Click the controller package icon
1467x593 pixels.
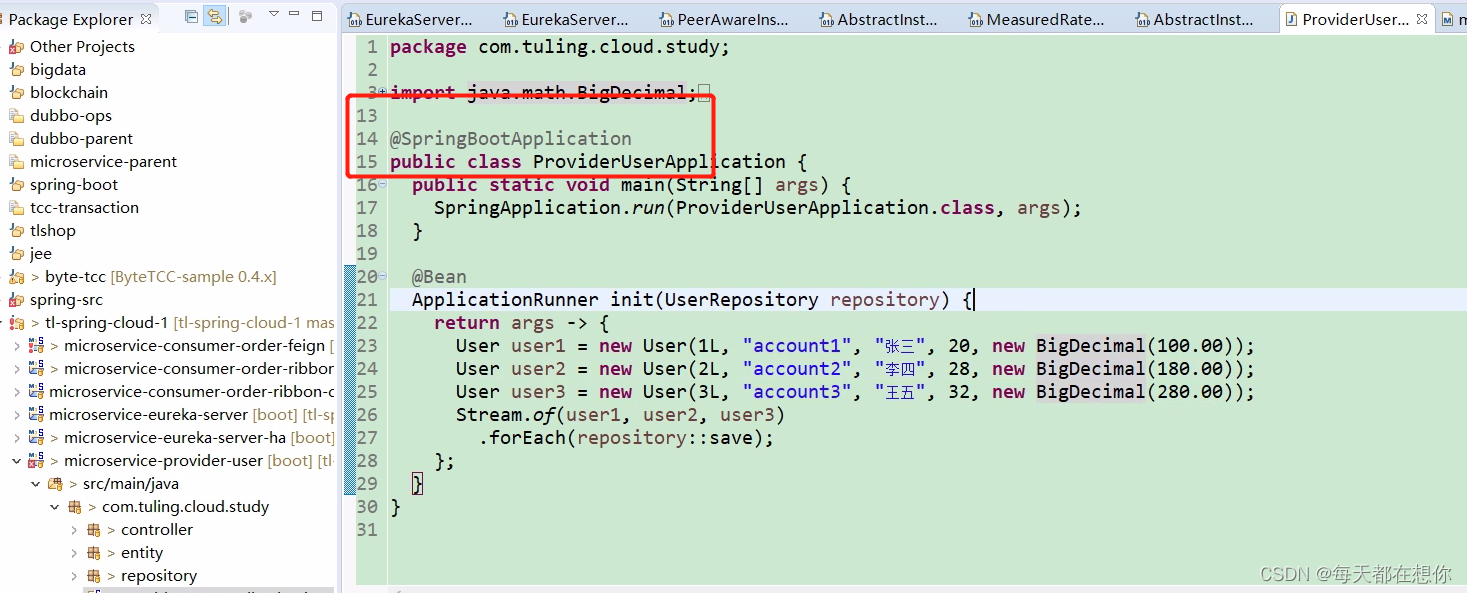coord(94,530)
